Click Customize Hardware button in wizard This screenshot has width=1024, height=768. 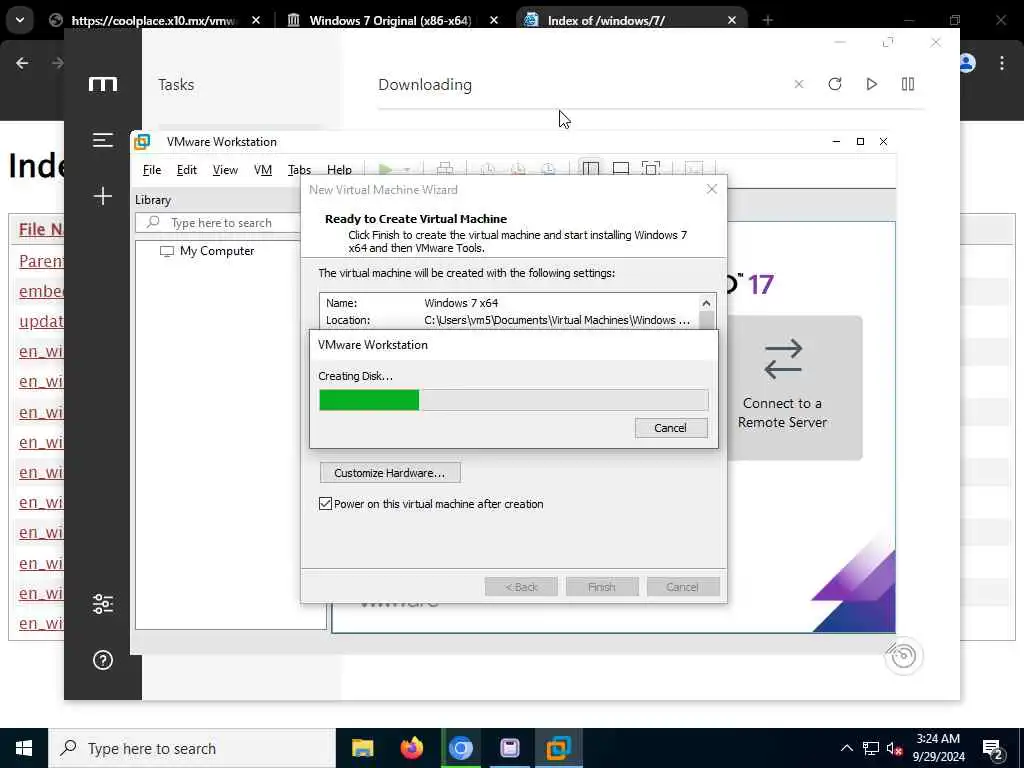coord(390,473)
